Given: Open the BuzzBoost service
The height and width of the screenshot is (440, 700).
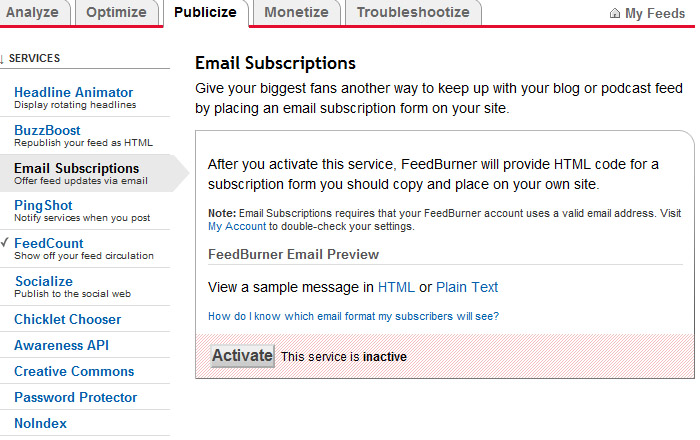Looking at the screenshot, I should click(47, 130).
